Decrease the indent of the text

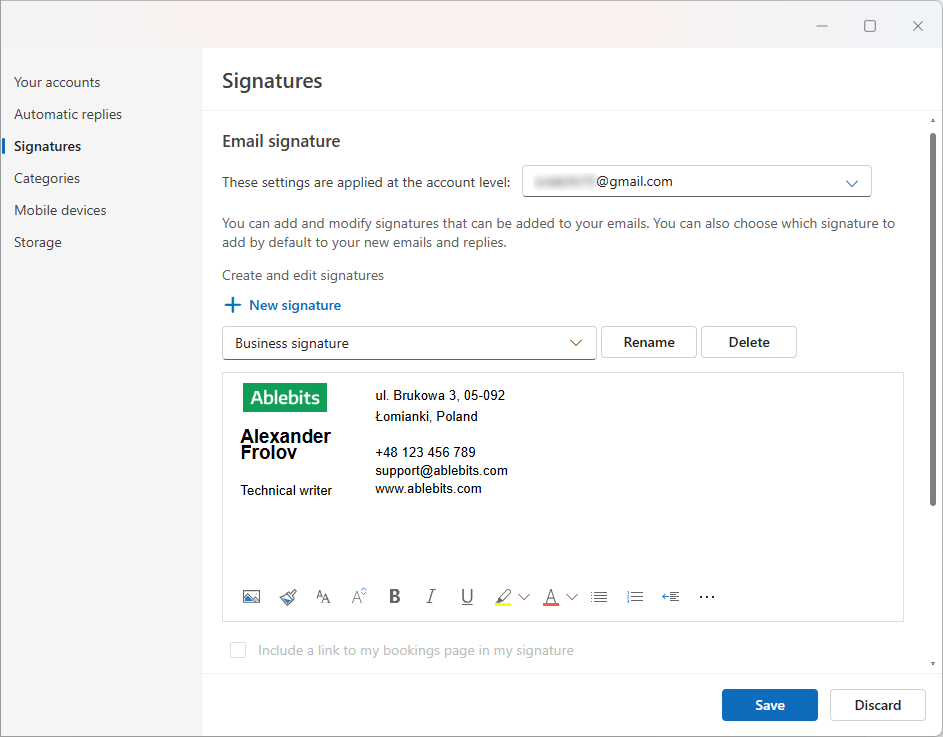pyautogui.click(x=671, y=597)
